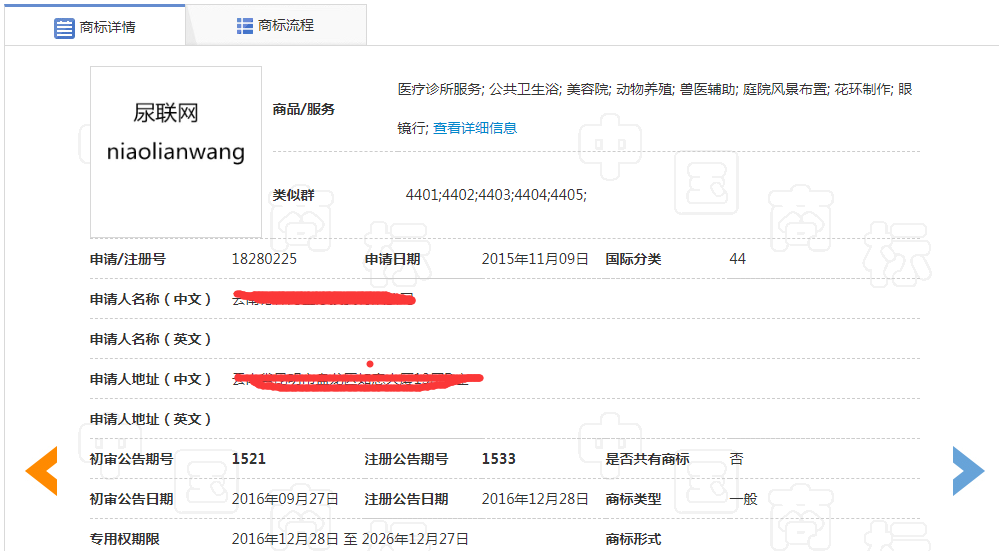Click preliminary announcement date 2016年09月27日

pos(285,499)
